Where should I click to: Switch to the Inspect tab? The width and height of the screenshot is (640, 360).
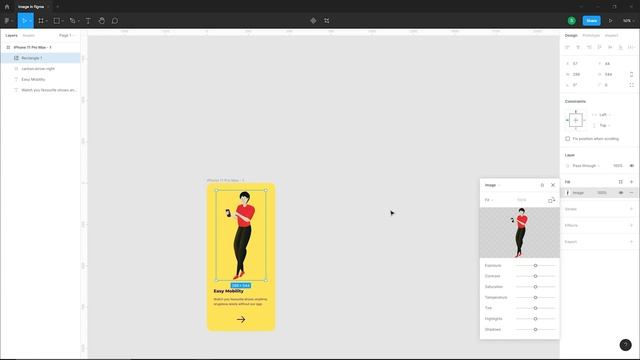[611, 36]
